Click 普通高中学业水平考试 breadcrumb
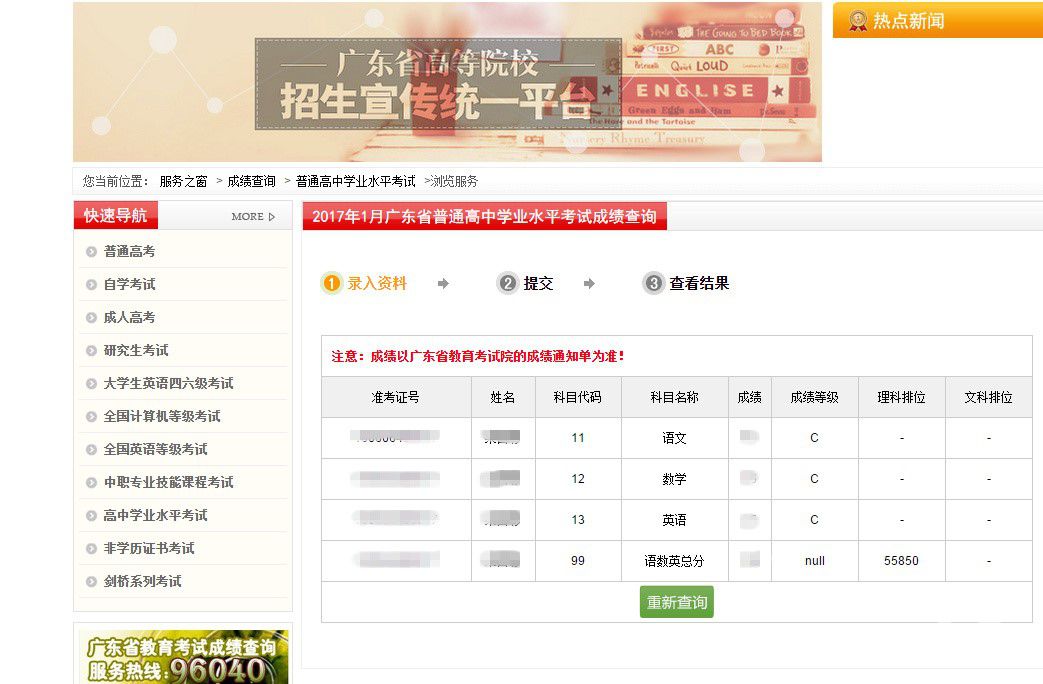The height and width of the screenshot is (684, 1043). pyautogui.click(x=355, y=182)
